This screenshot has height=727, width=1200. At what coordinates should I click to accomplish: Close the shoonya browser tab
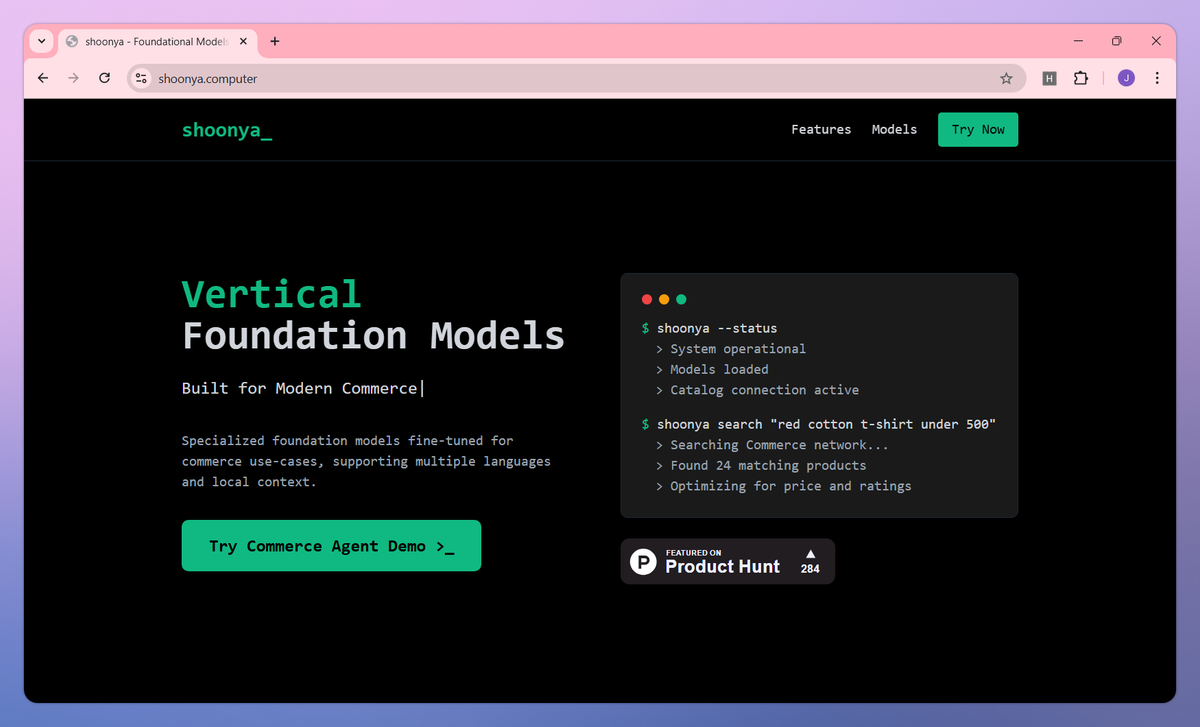tap(243, 41)
